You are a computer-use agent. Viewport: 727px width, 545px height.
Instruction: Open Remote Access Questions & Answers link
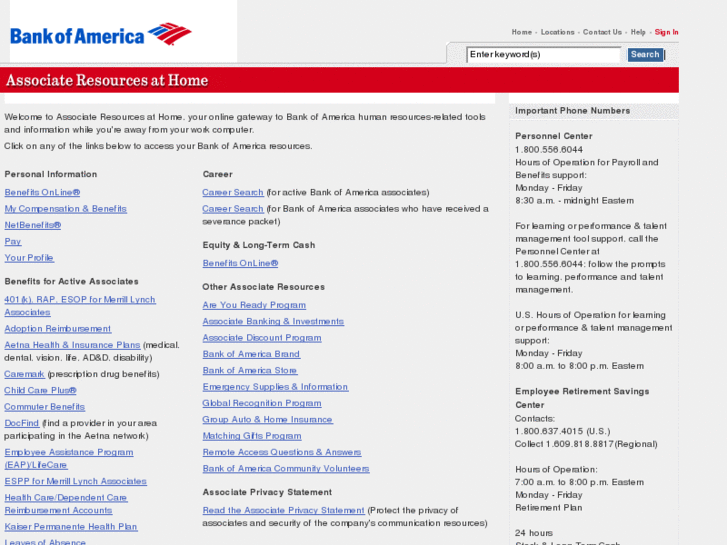coord(281,452)
